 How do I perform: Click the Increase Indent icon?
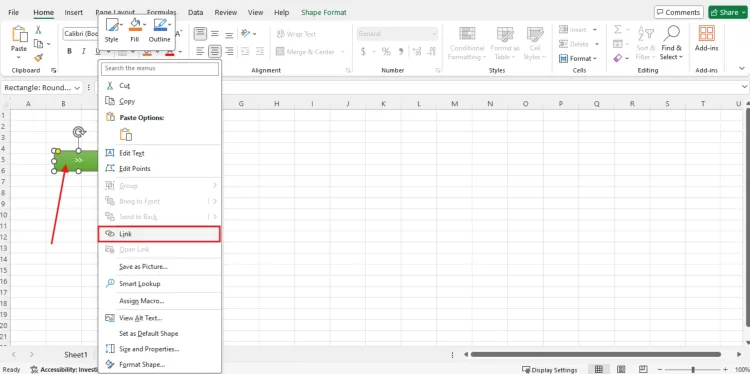(260, 51)
